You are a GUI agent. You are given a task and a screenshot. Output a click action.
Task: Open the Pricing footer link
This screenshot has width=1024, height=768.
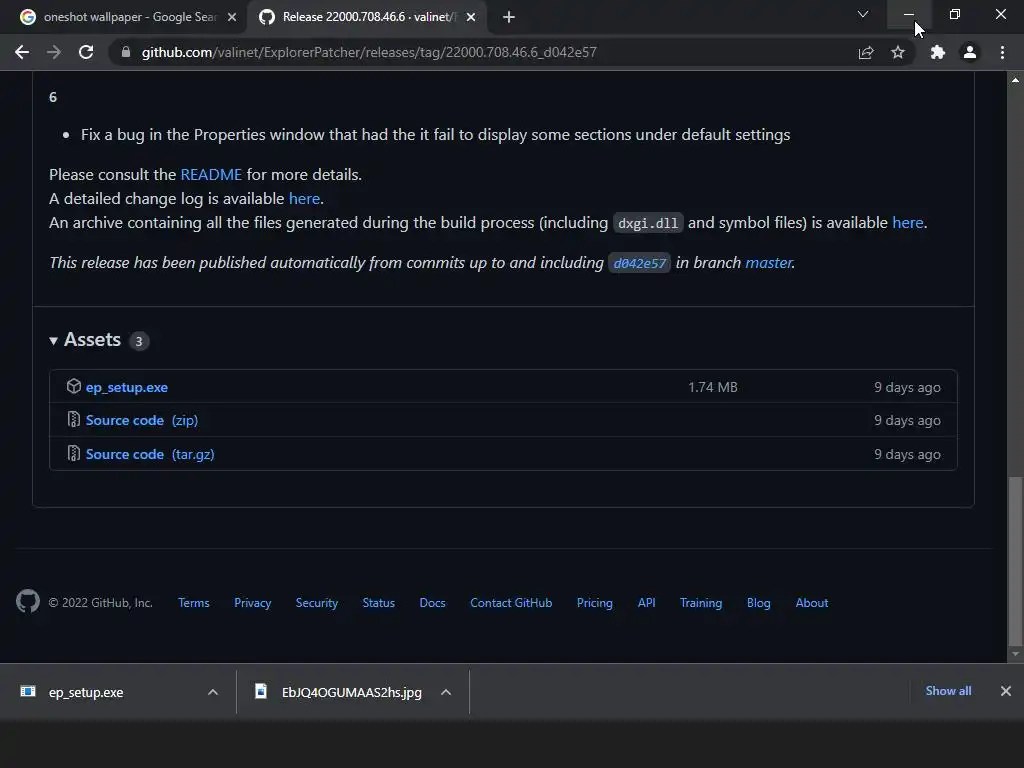pos(595,603)
